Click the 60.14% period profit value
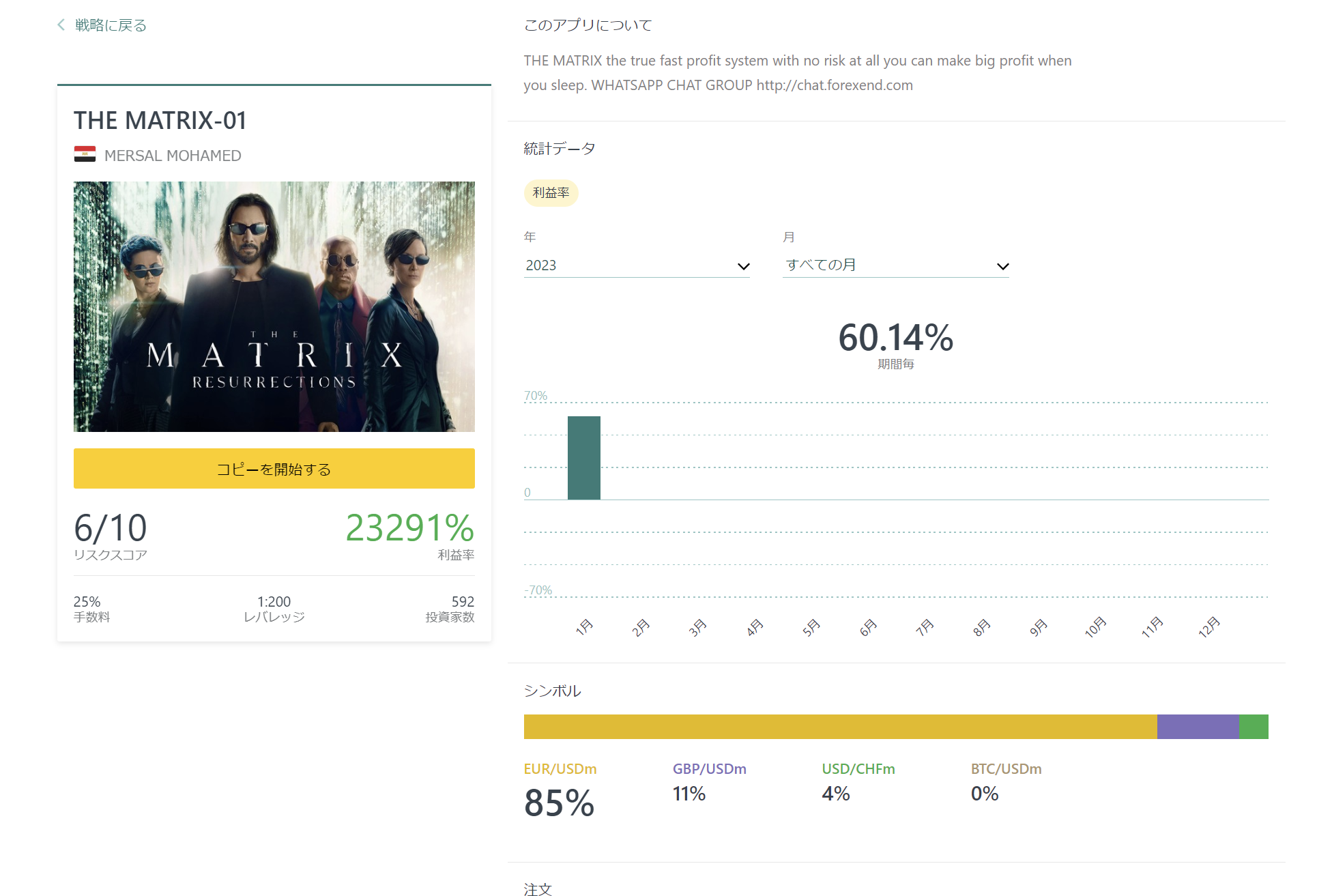The image size is (1332, 896). [896, 338]
